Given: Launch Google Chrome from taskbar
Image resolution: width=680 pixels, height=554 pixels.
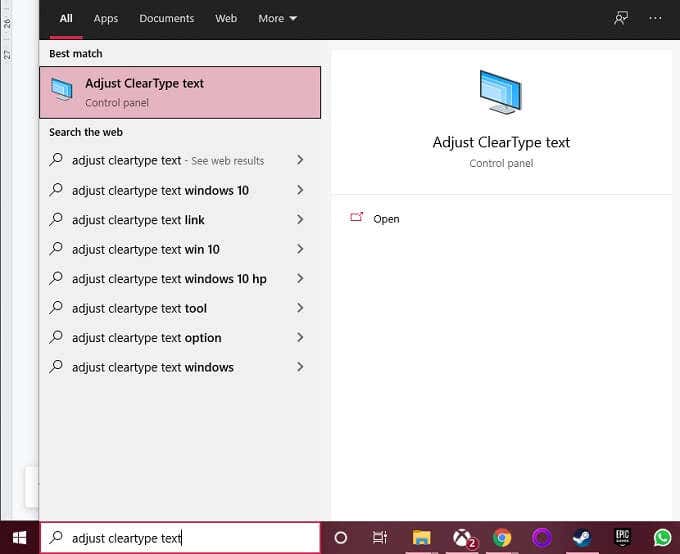Looking at the screenshot, I should point(502,538).
